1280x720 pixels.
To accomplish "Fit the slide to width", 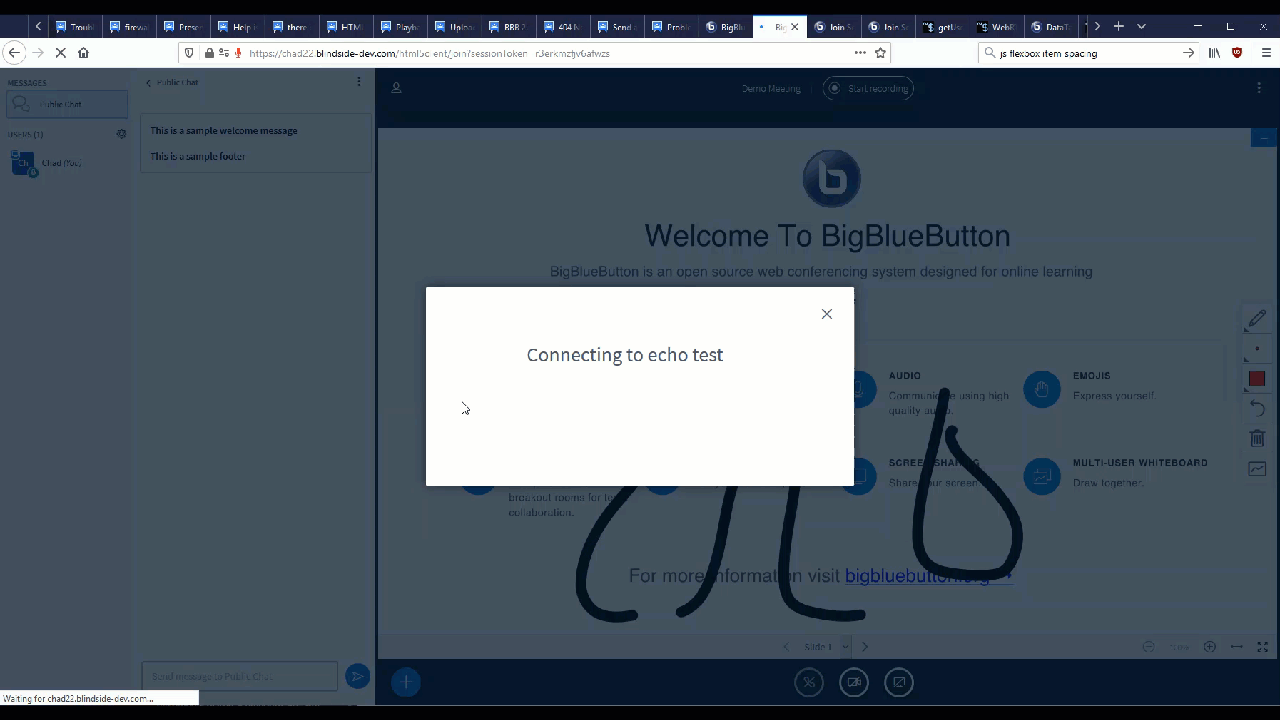I will coord(1236,647).
